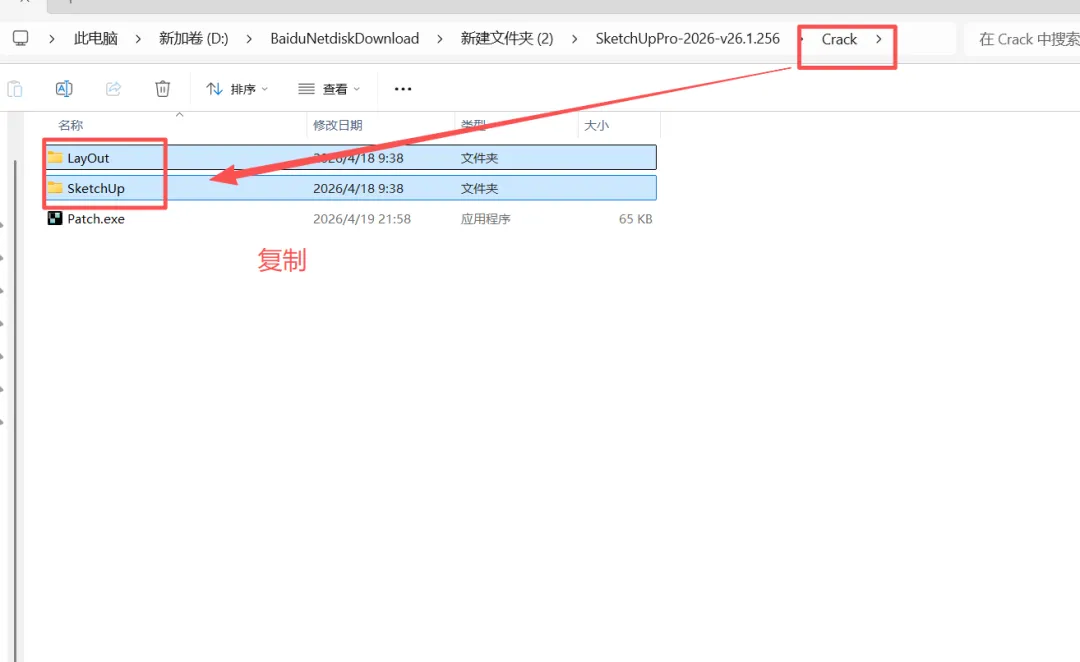Viewport: 1080px width, 662px height.
Task: Click the Crack breadcrumb segment
Action: tap(839, 39)
